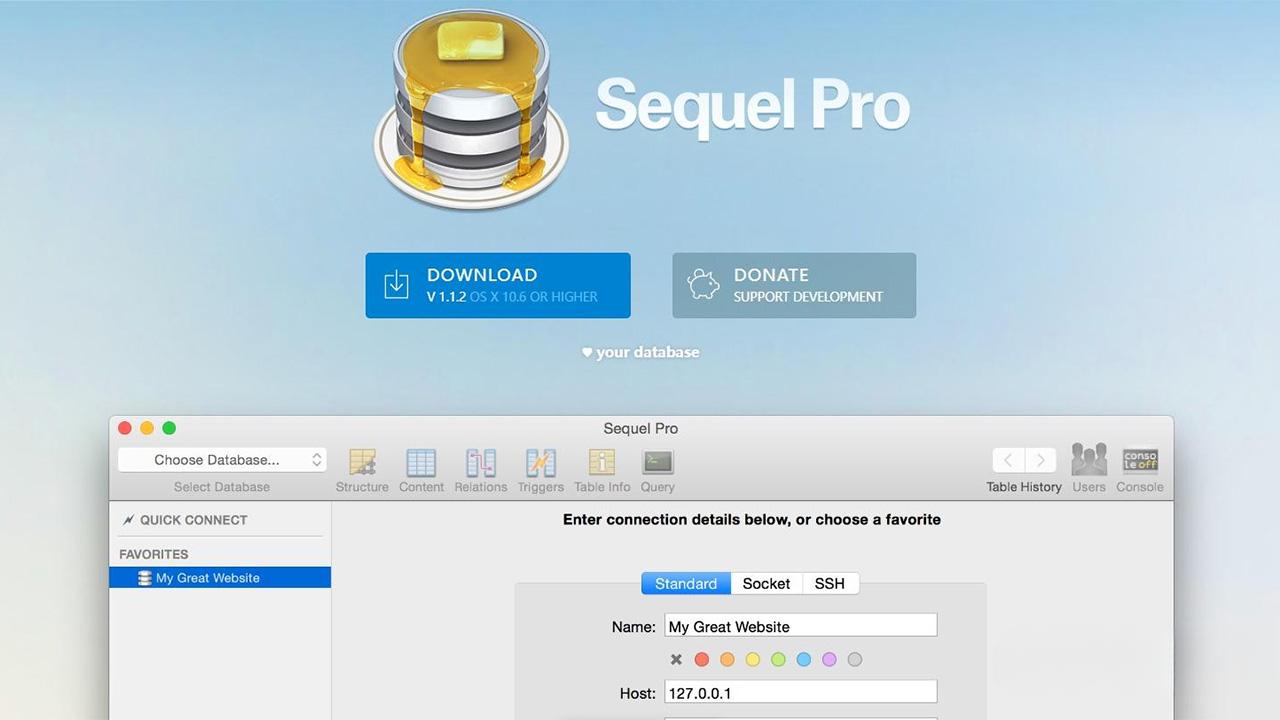Expand the Choose Database dropdown
This screenshot has height=720, width=1280.
click(222, 460)
